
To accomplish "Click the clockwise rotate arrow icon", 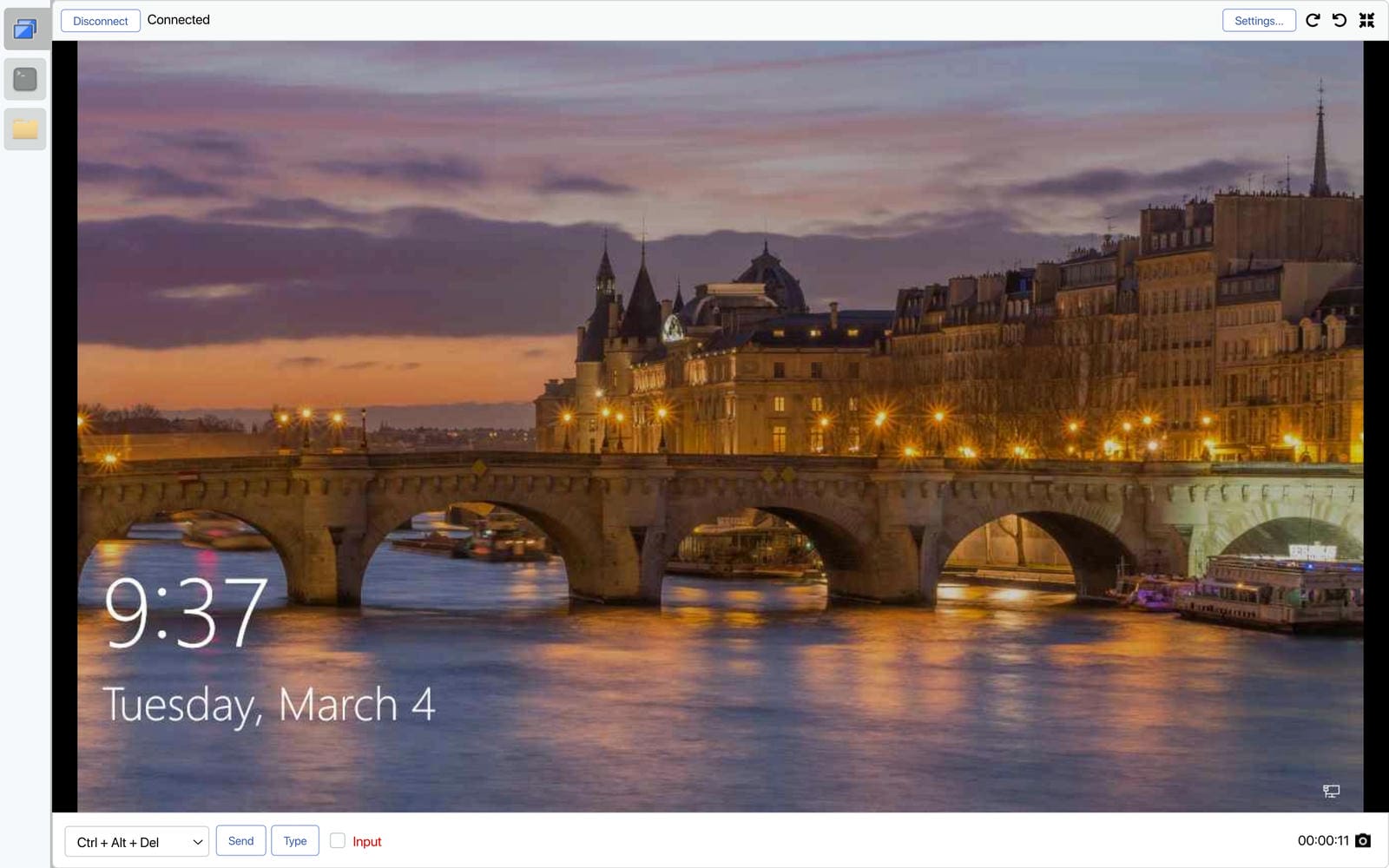I will (x=1313, y=20).
